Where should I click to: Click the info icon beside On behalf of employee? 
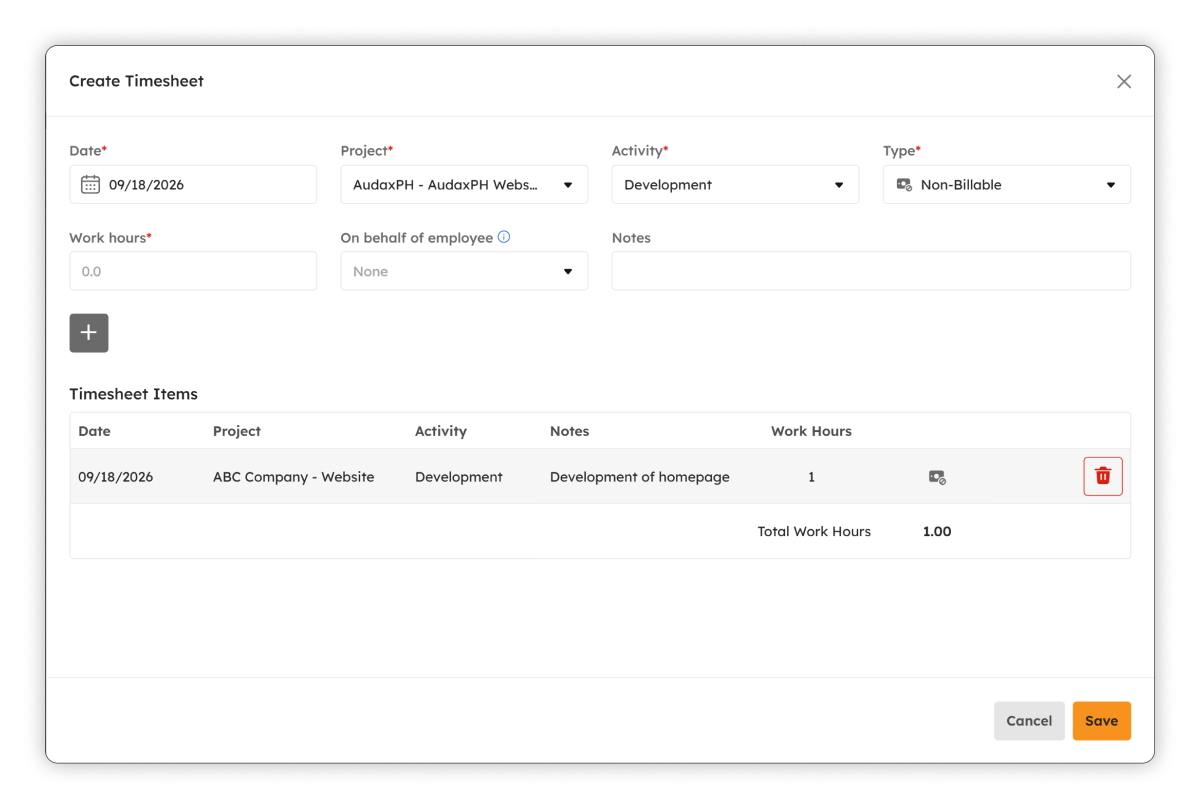504,237
